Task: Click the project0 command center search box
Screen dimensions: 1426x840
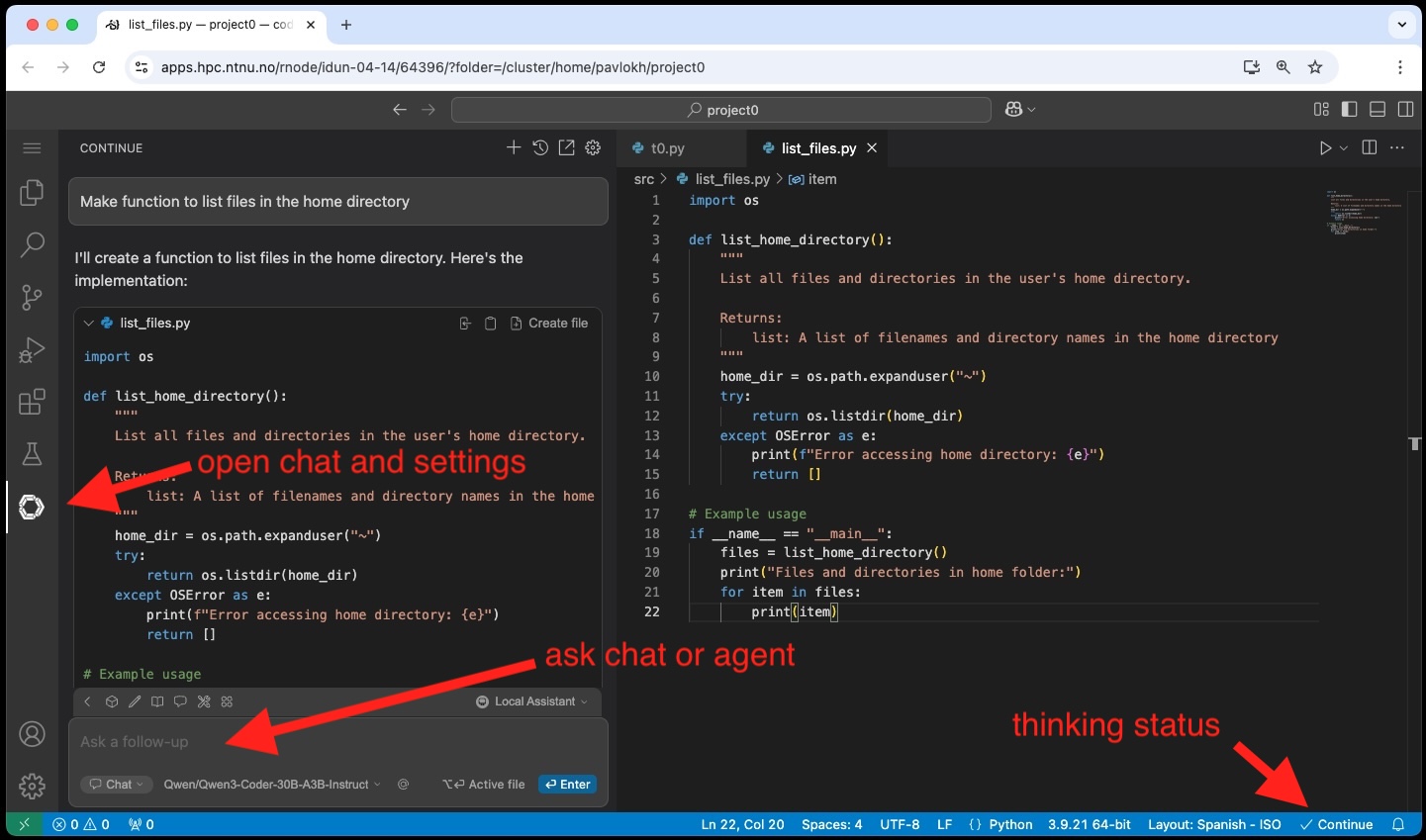Action: click(721, 110)
